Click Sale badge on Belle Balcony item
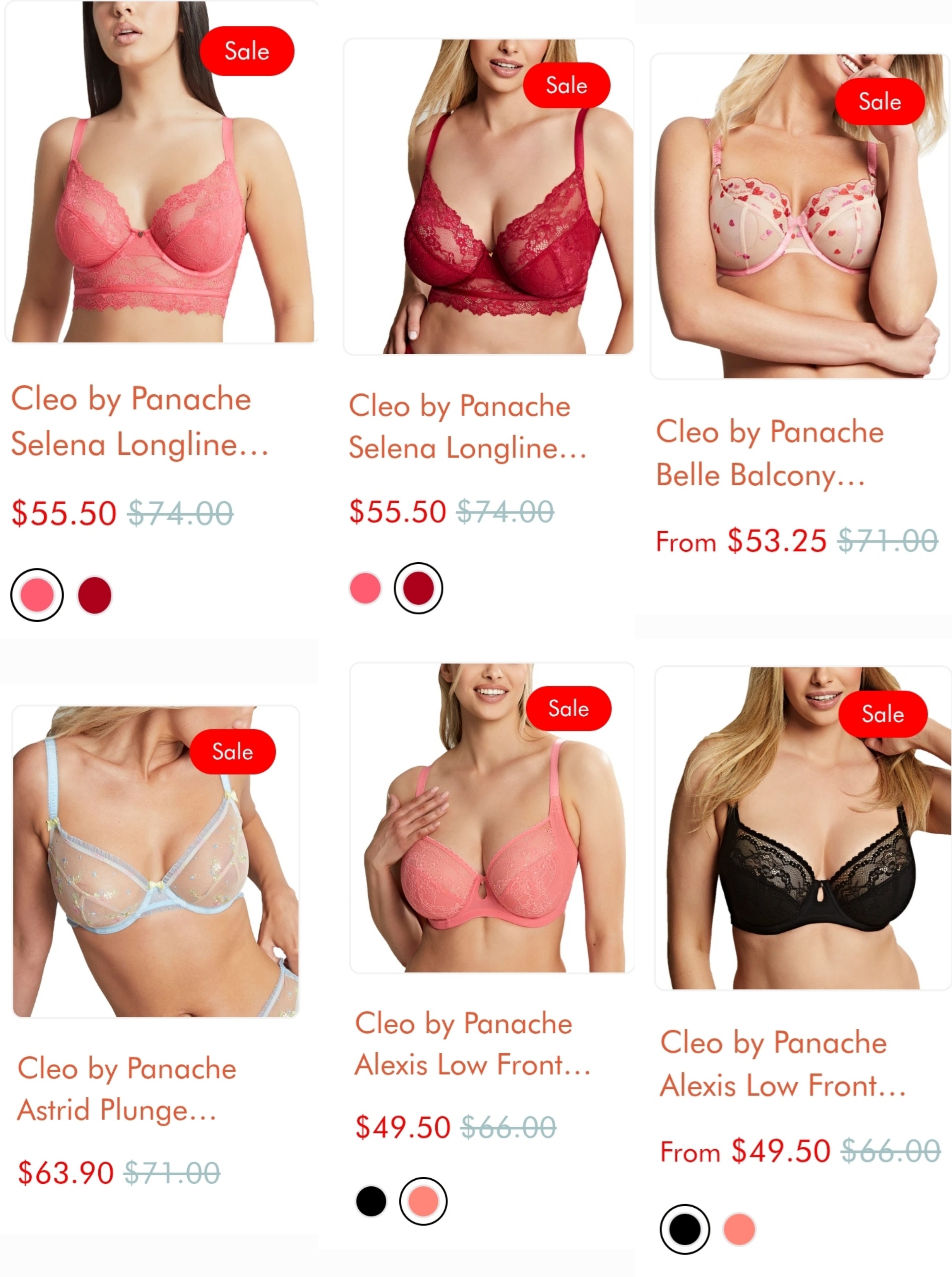 (880, 102)
